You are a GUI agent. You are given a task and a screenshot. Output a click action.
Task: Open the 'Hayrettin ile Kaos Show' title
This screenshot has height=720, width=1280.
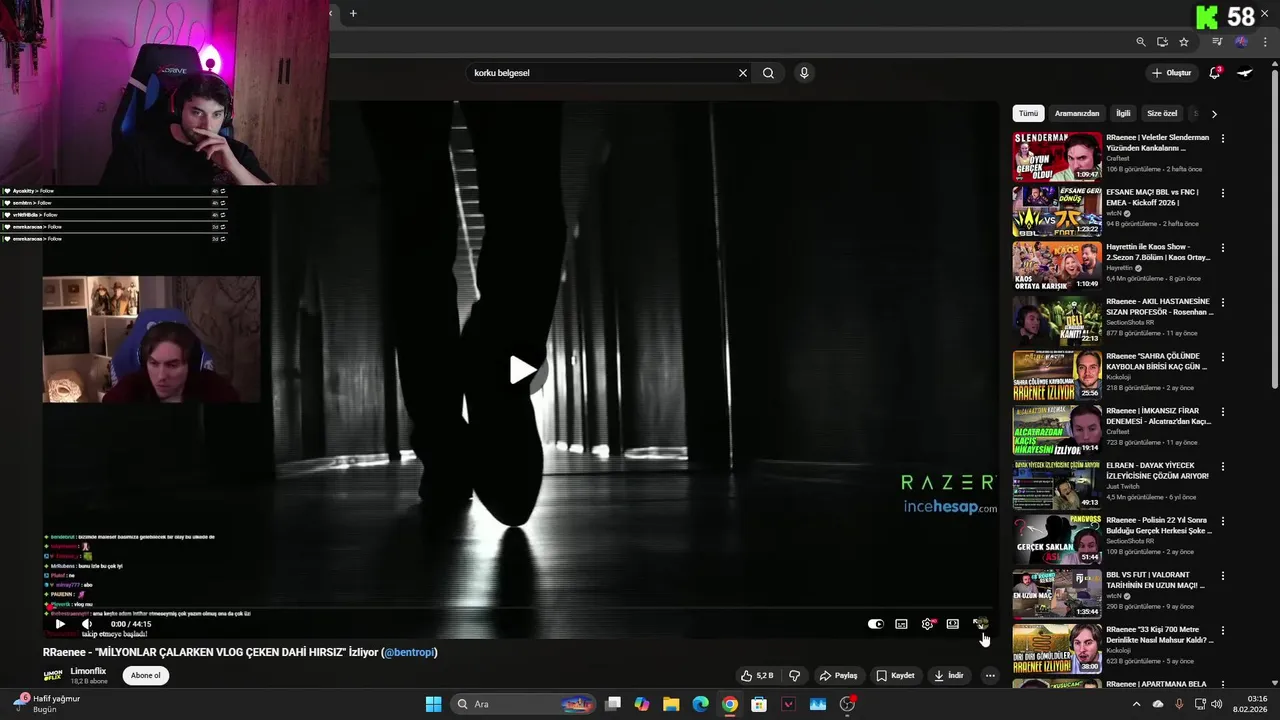[x=1158, y=252]
